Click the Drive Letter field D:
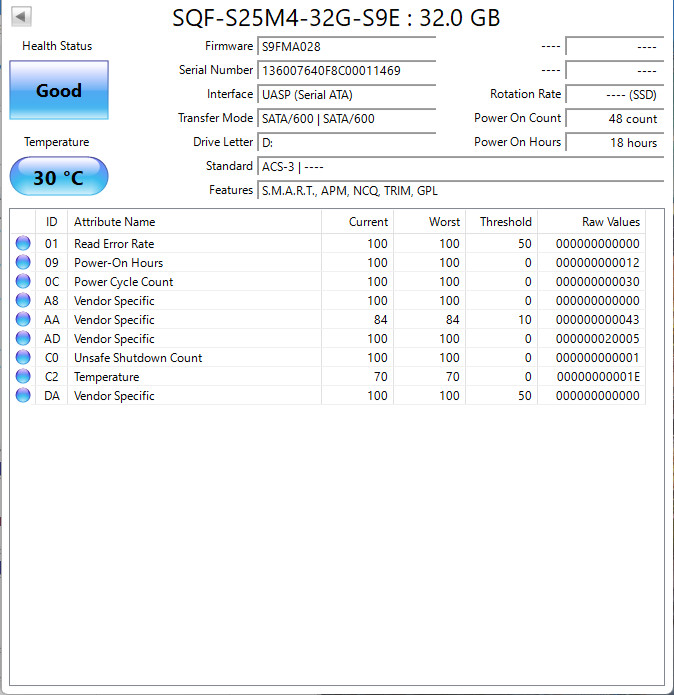This screenshot has height=695, width=674. tap(347, 142)
